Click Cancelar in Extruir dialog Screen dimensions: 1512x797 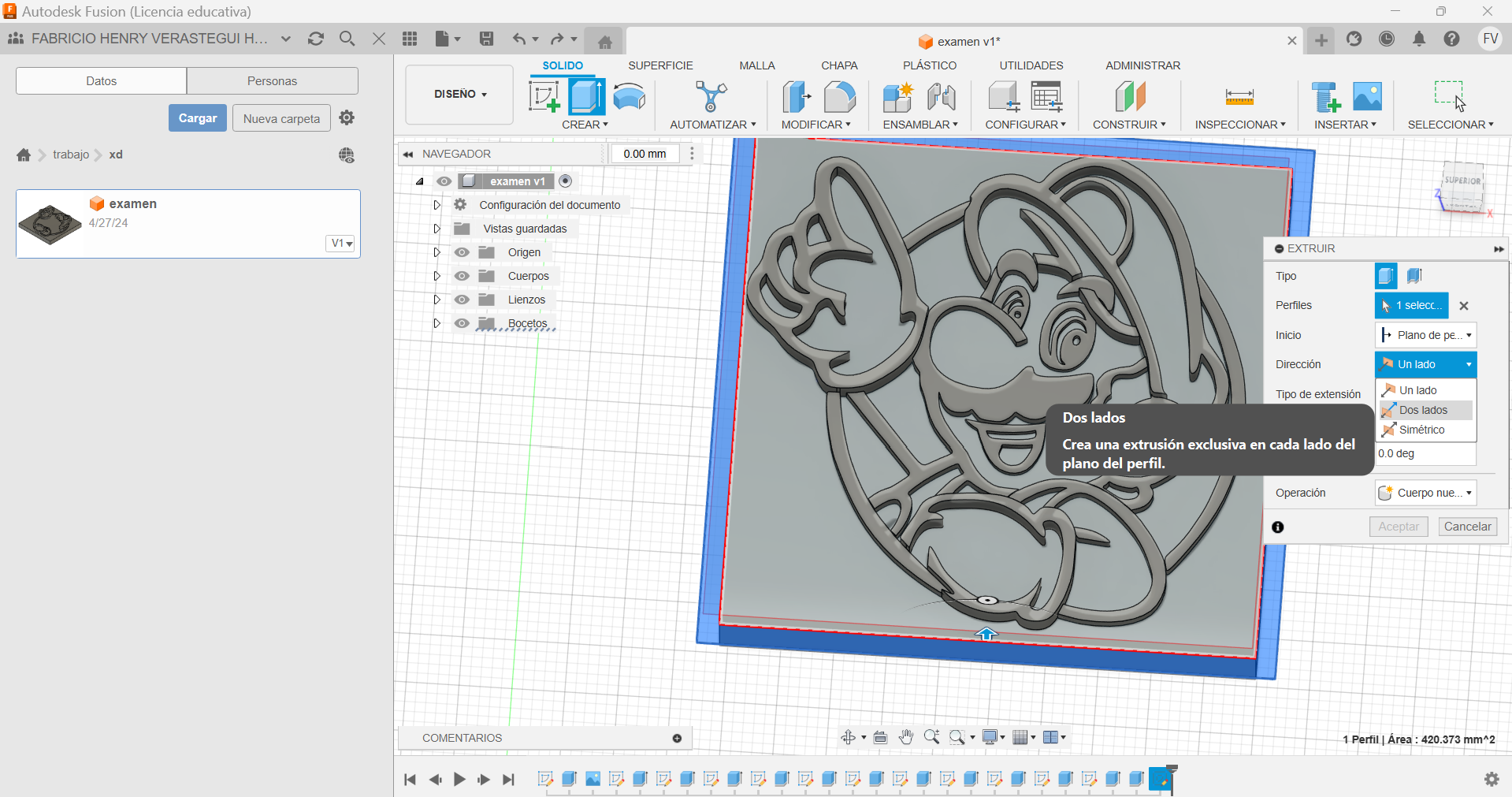(x=1467, y=527)
